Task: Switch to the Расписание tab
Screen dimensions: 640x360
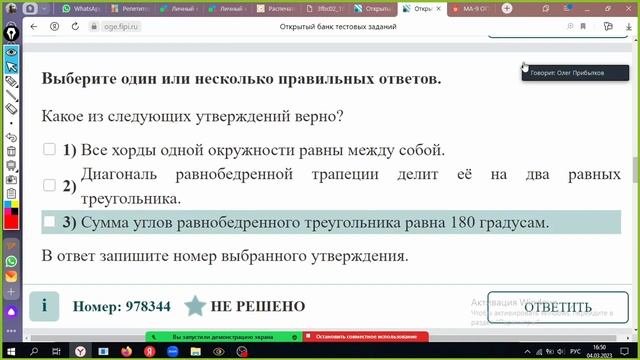Action: point(276,9)
